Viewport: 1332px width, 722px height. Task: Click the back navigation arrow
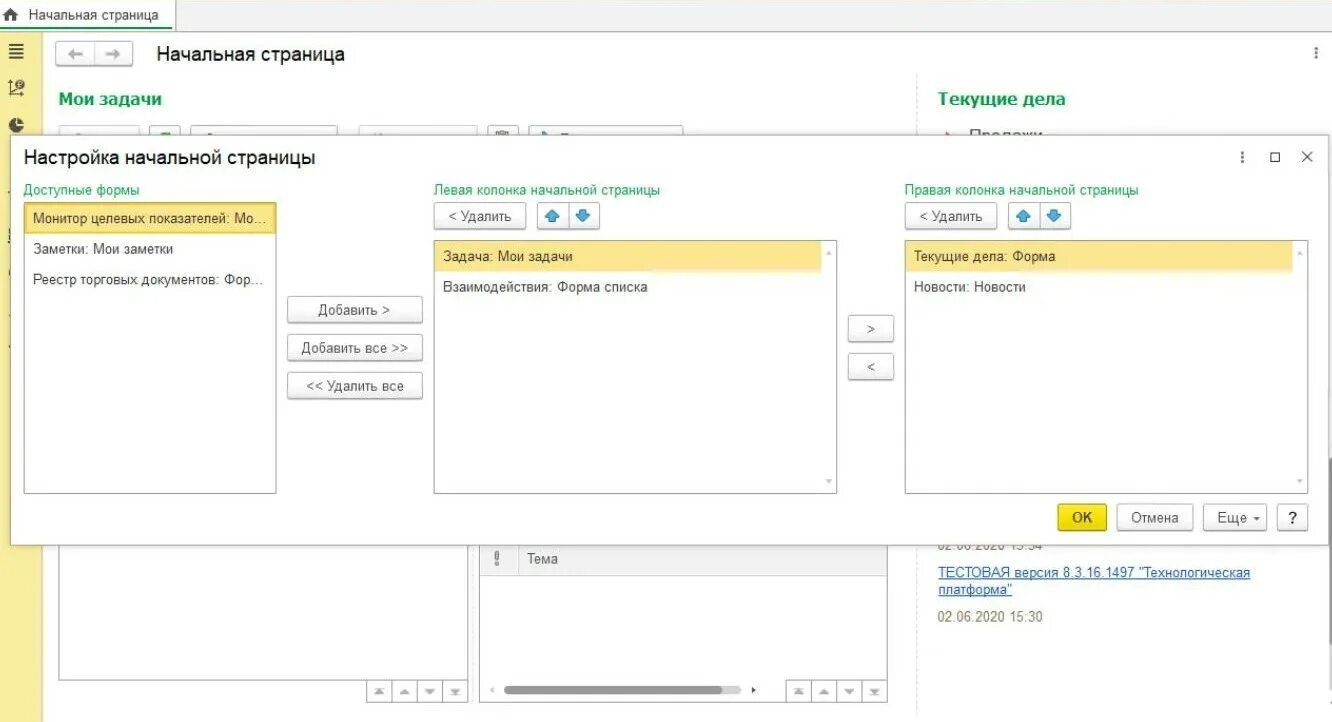coord(75,54)
